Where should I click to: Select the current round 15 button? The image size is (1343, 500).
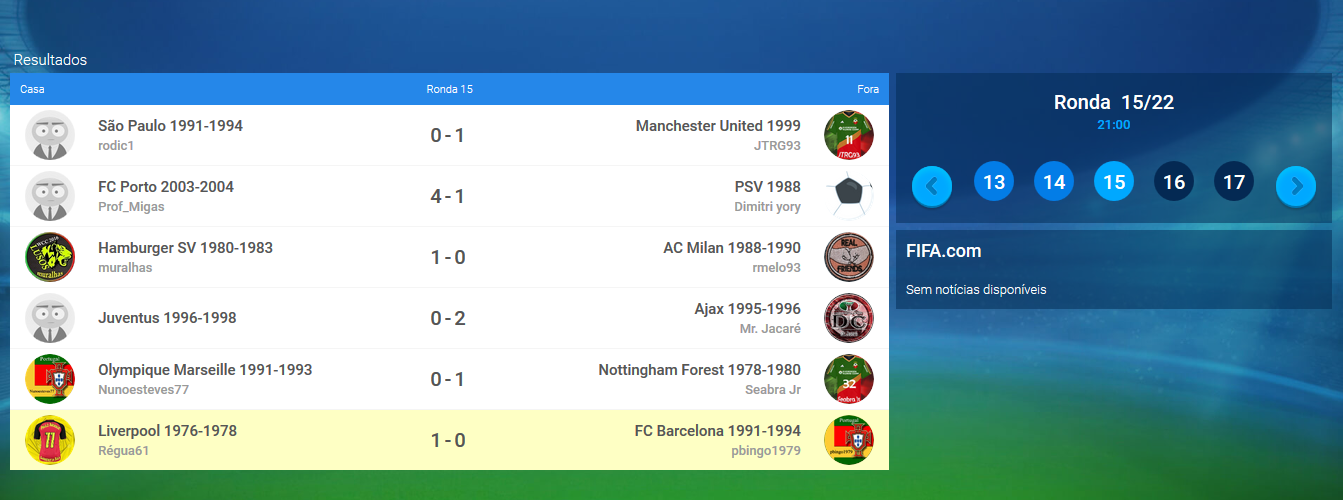coord(1114,182)
